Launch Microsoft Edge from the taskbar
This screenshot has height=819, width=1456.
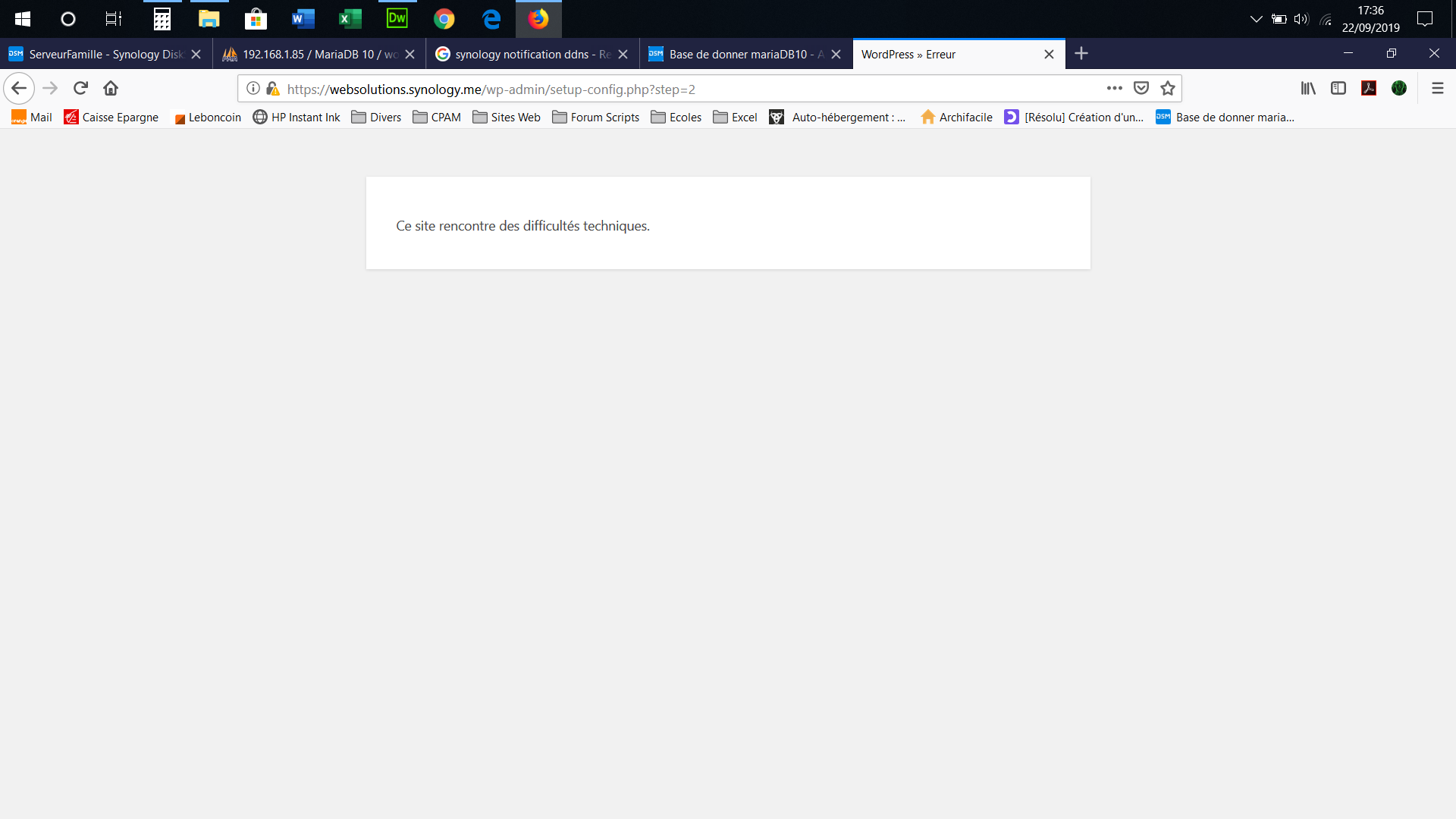pos(491,19)
